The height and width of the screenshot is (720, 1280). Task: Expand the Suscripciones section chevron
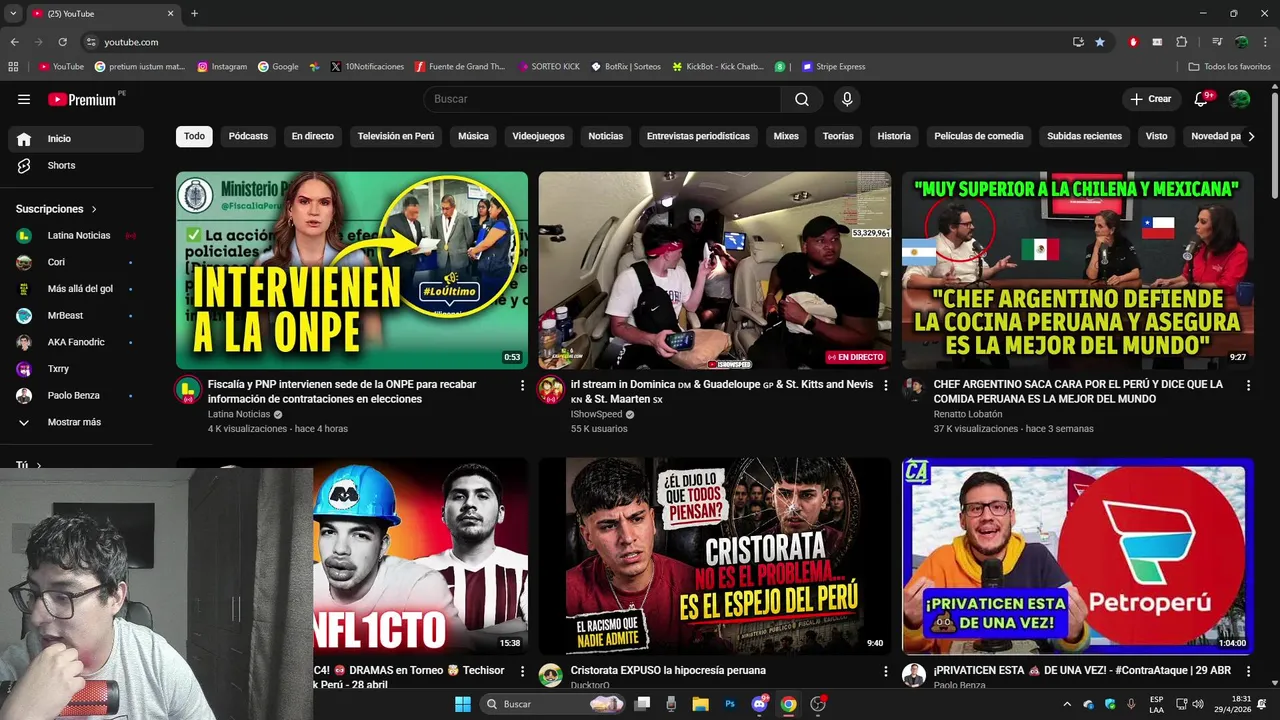95,209
